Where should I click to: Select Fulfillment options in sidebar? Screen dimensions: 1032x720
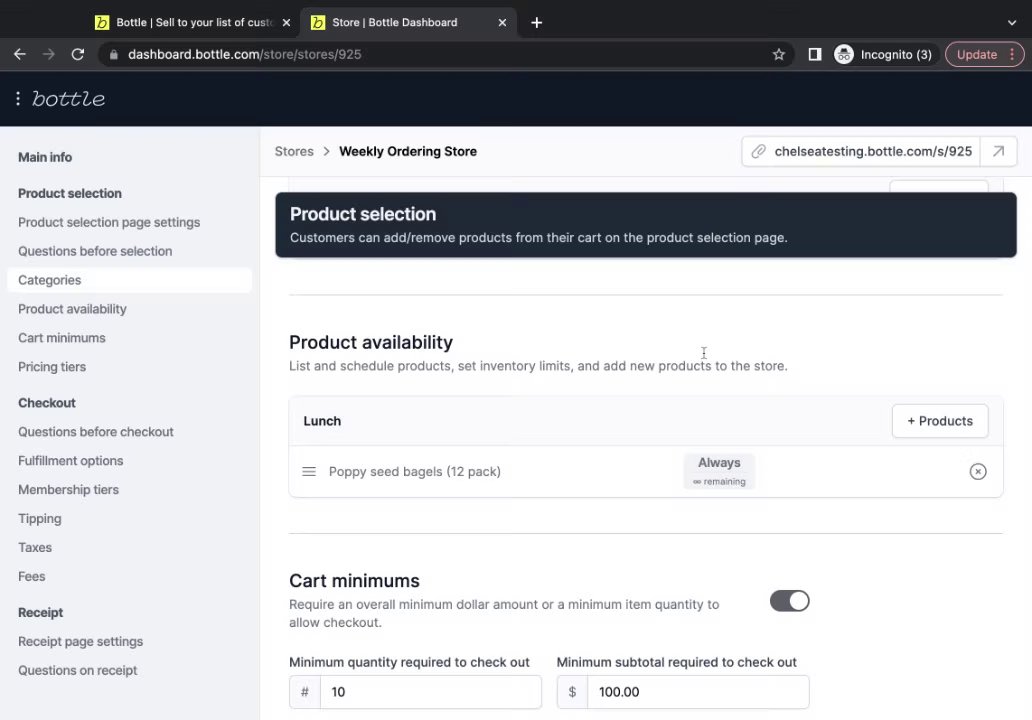pyautogui.click(x=71, y=461)
